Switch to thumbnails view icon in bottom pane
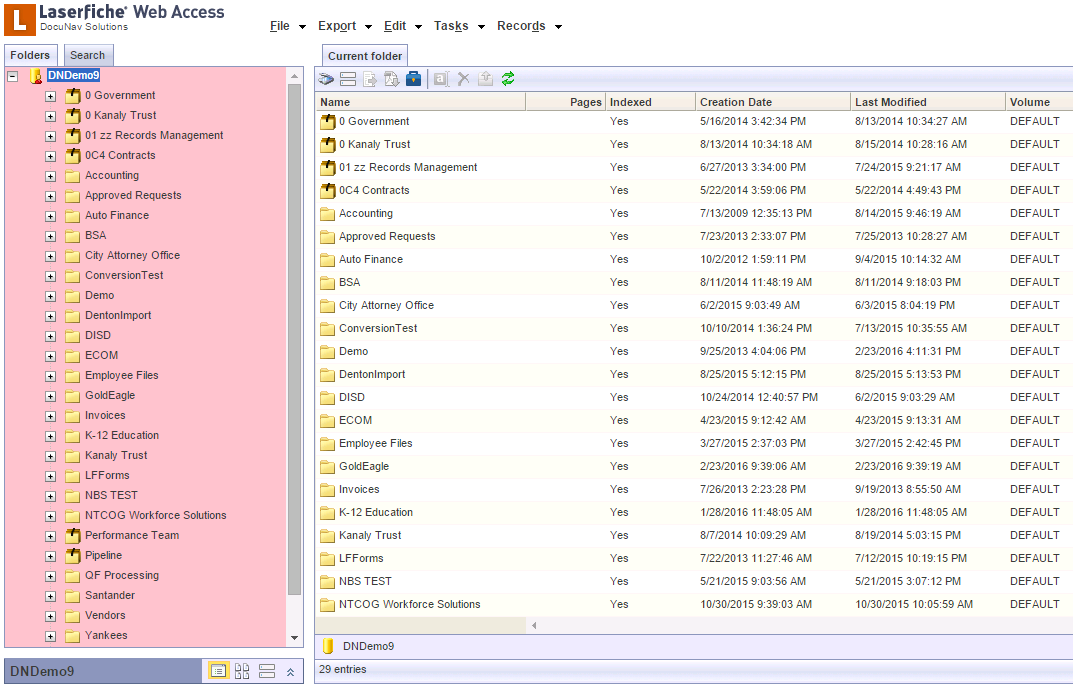1073x689 pixels. click(x=242, y=671)
